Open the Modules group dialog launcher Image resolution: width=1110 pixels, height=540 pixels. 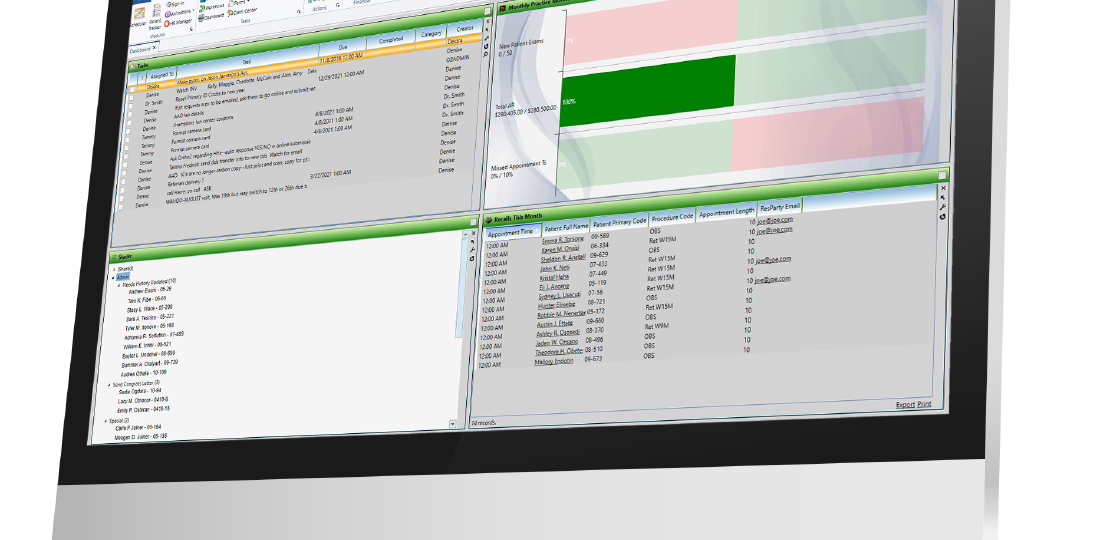pyautogui.click(x=190, y=30)
